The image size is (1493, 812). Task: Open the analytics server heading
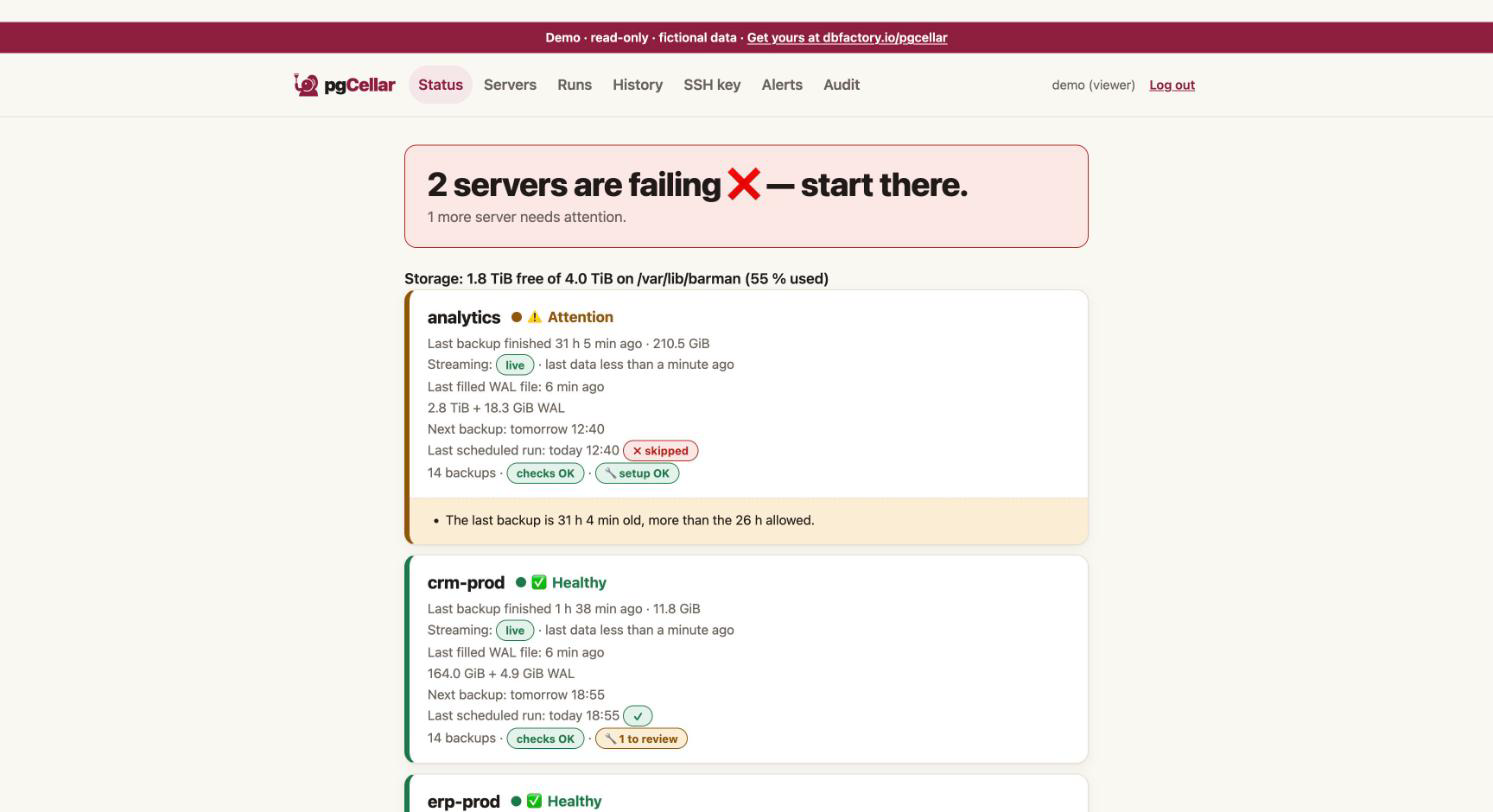tap(464, 317)
